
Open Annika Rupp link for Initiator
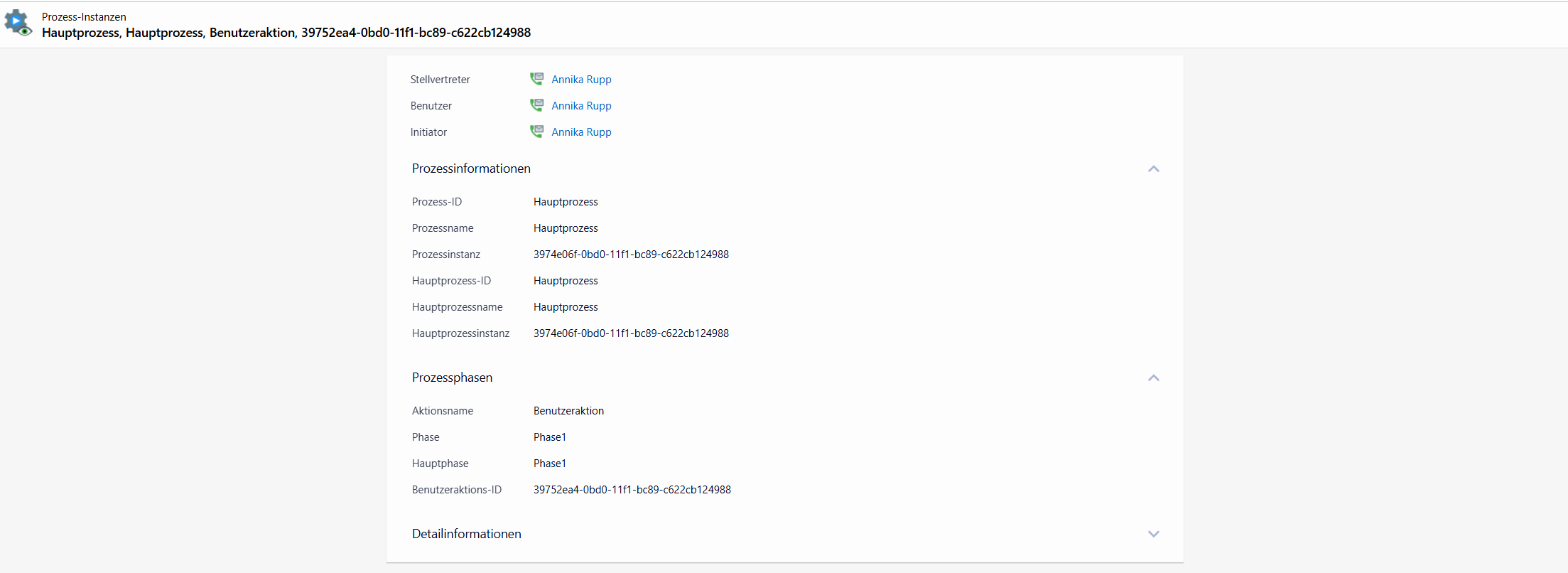pyautogui.click(x=581, y=132)
